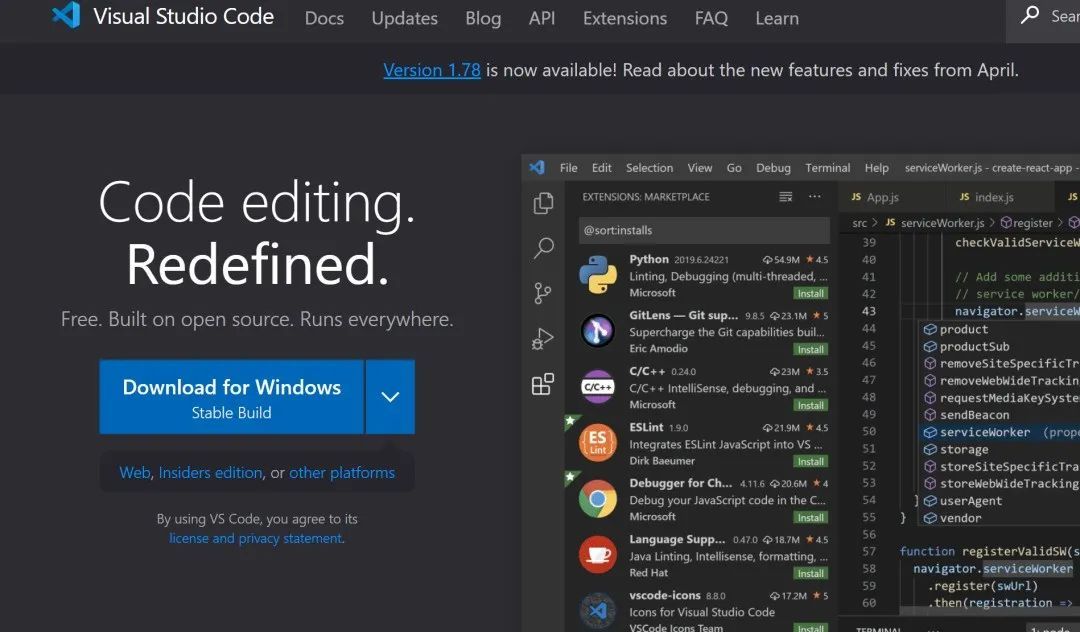Install the Debugger for Chrome extension
This screenshot has width=1080, height=632.
811,517
